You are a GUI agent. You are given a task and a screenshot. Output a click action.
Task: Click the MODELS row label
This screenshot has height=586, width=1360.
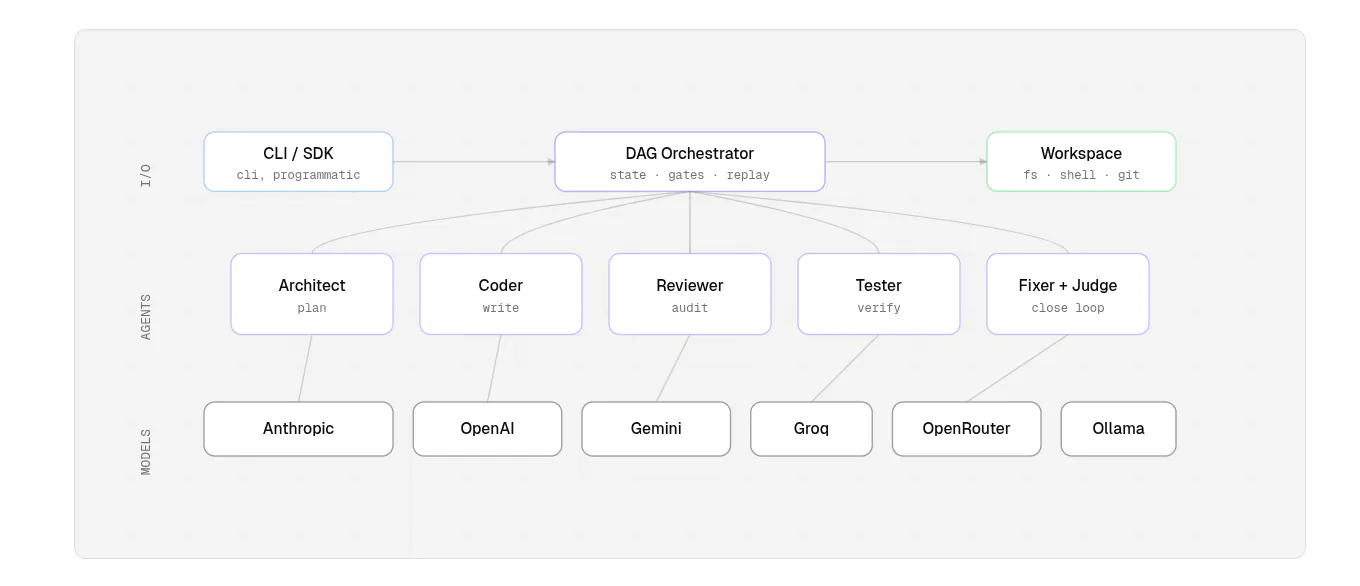pos(146,452)
